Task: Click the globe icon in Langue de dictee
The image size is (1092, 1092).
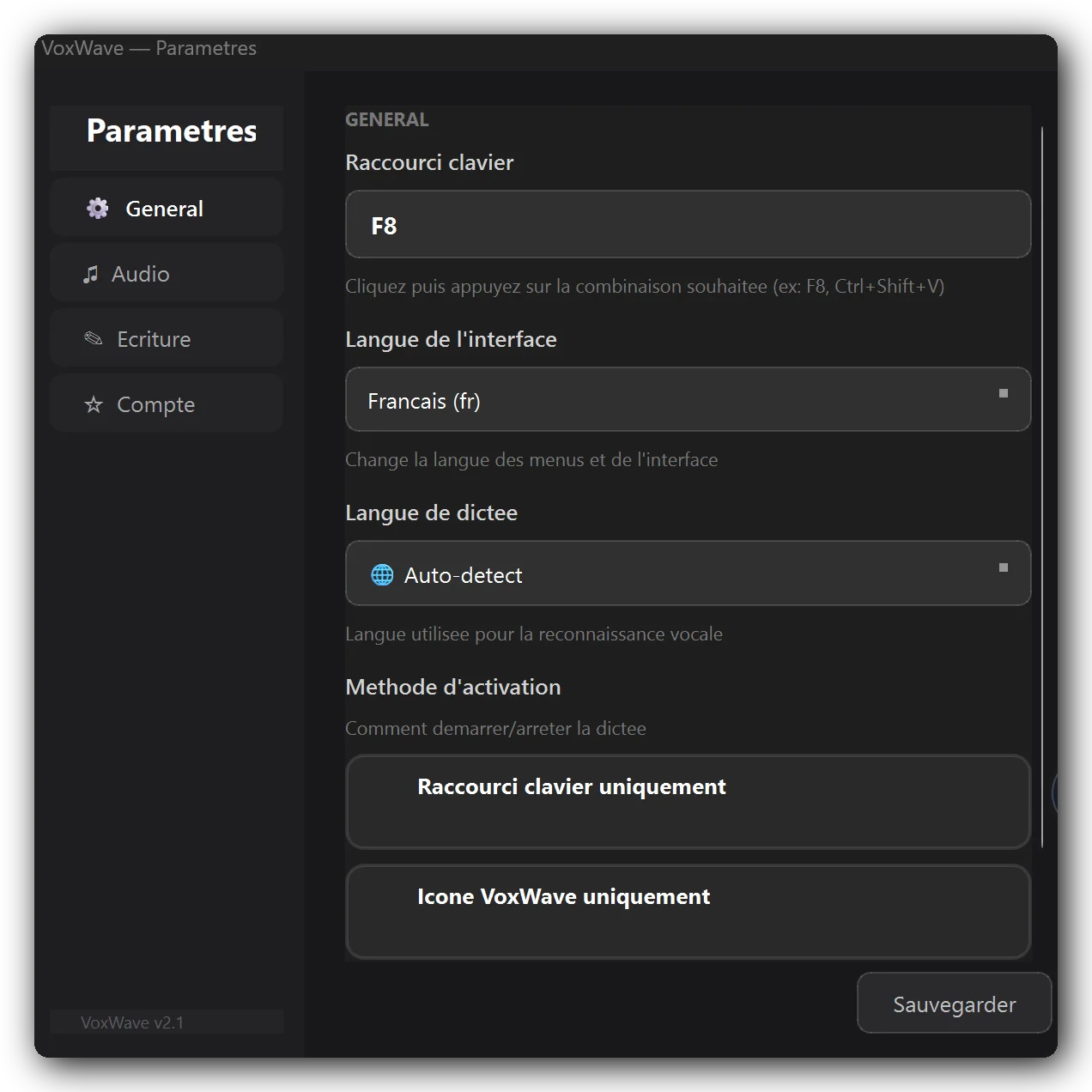Action: click(382, 575)
